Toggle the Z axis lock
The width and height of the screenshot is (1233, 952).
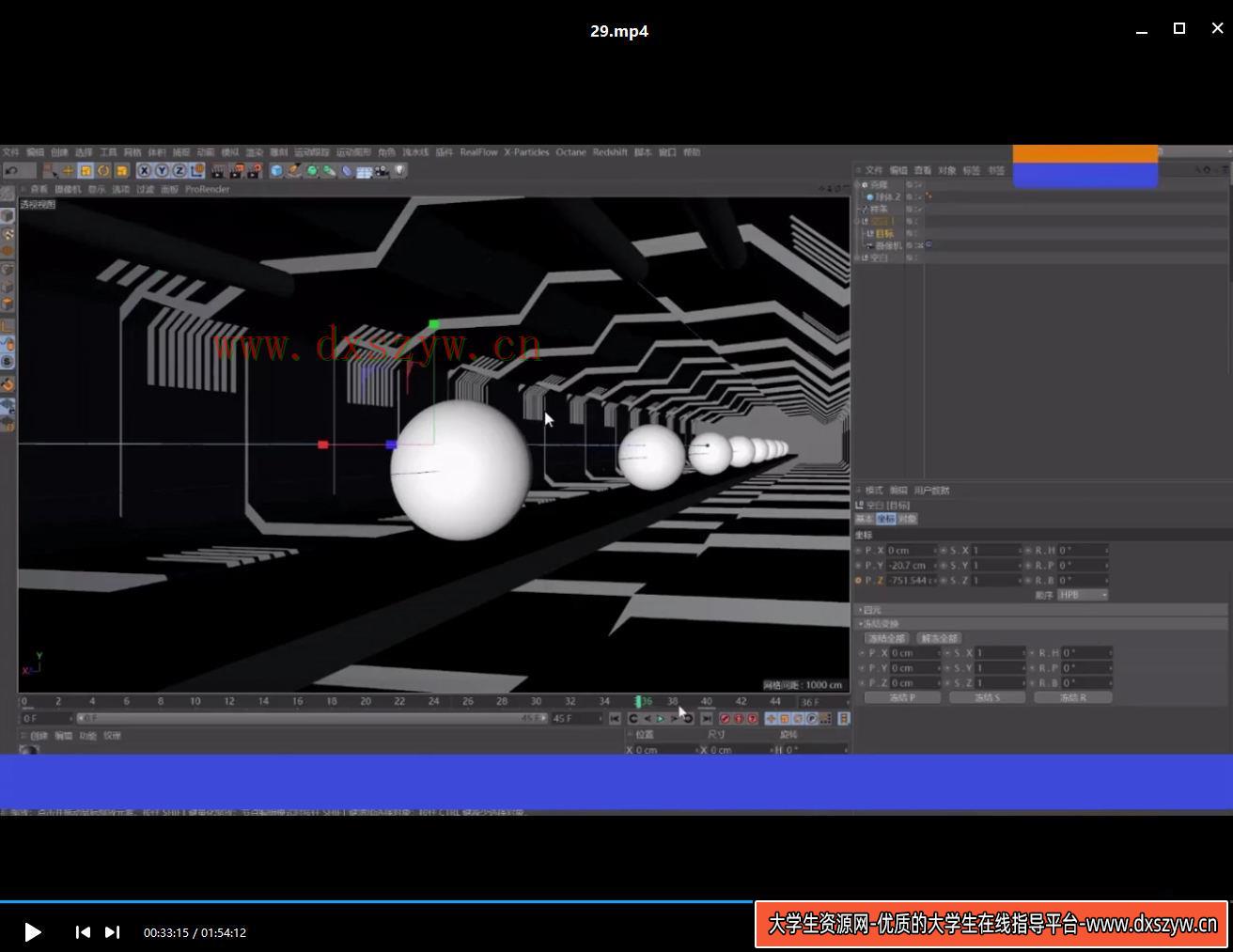[x=179, y=170]
